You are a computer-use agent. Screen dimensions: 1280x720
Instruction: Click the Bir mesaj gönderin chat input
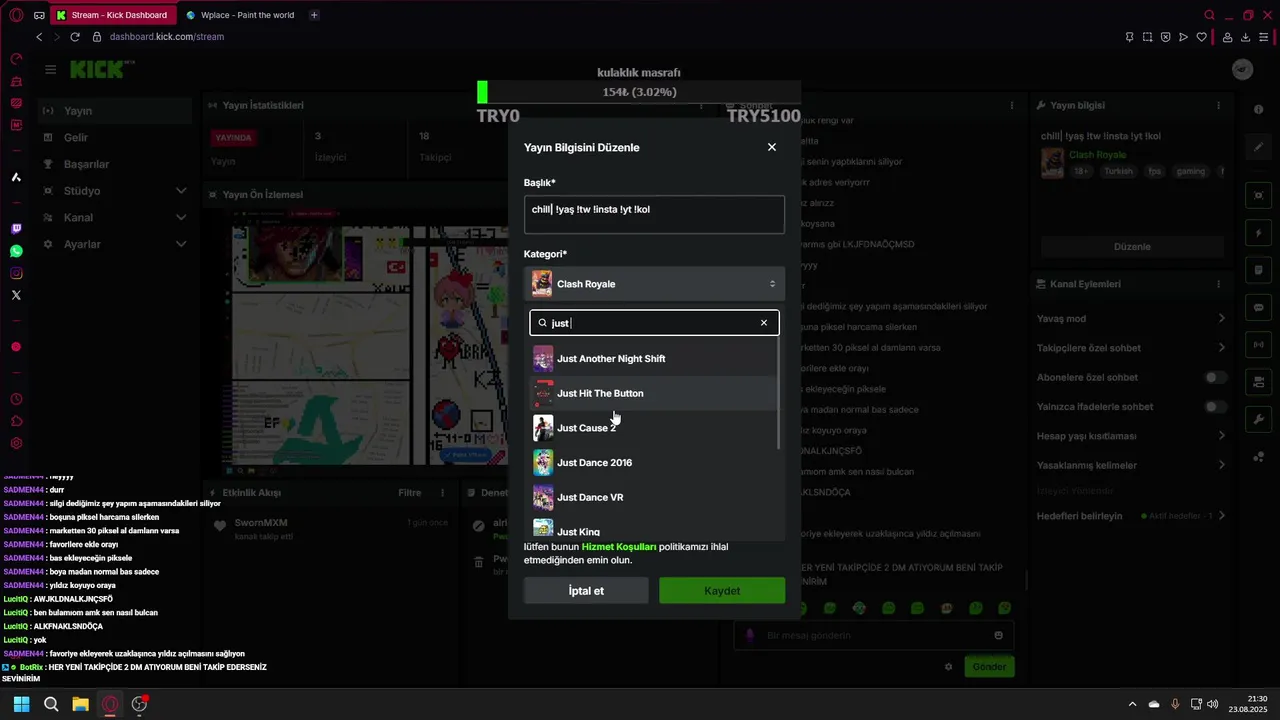coord(874,635)
